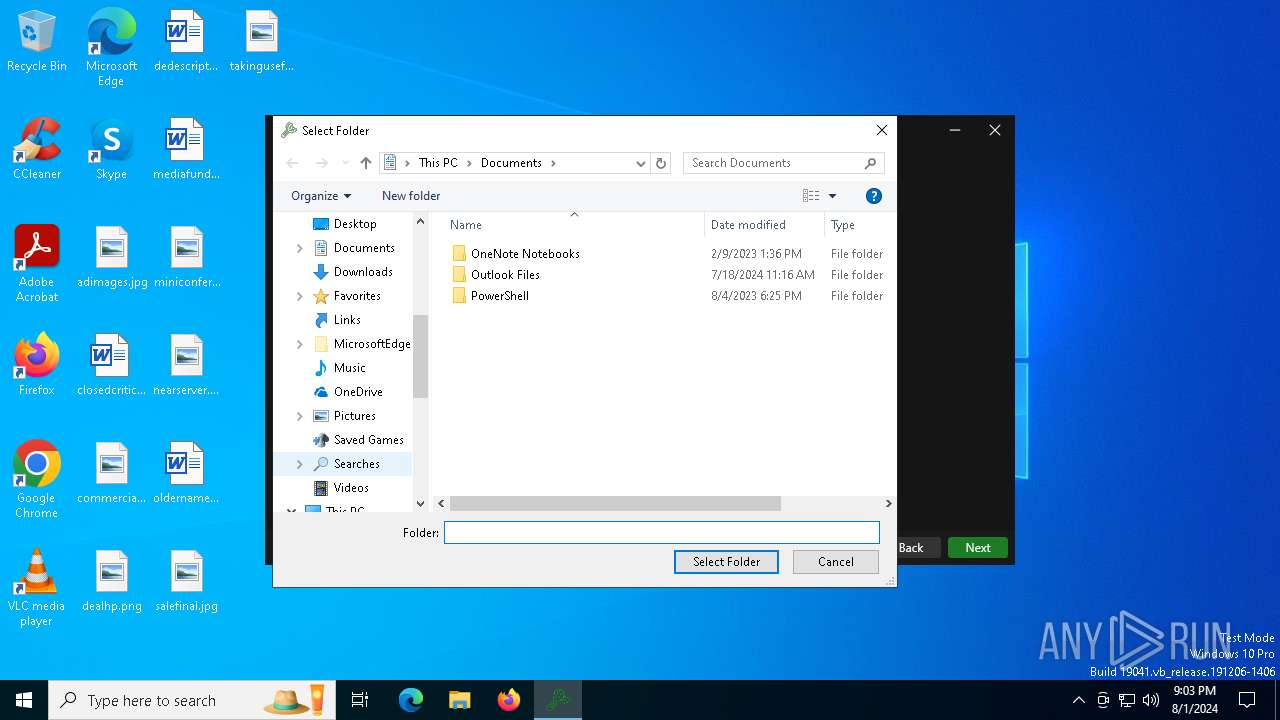This screenshot has height=720, width=1280.
Task: Select the salefinal.jpg desktop file
Action: tap(186, 581)
